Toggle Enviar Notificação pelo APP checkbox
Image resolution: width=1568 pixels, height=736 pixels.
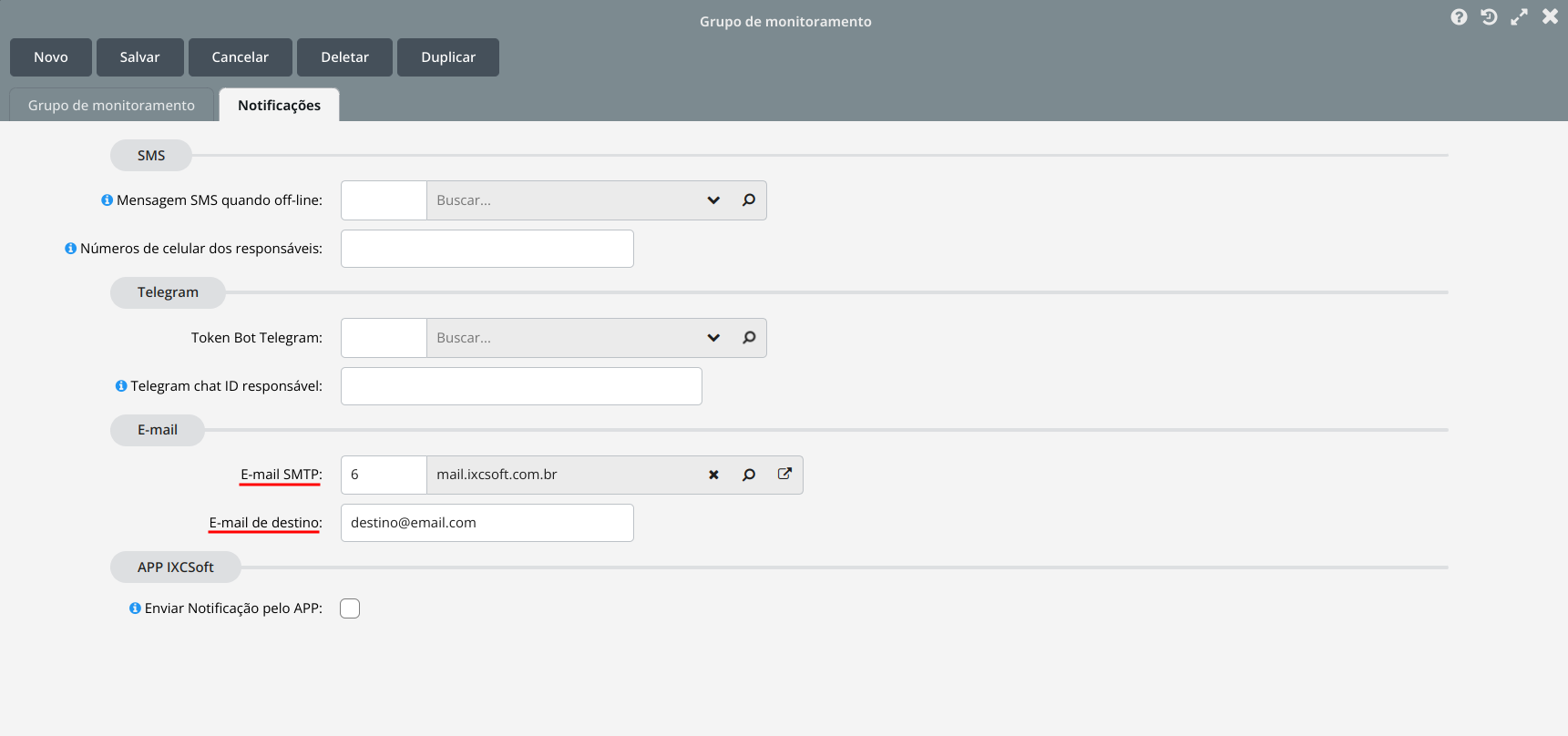pos(350,608)
